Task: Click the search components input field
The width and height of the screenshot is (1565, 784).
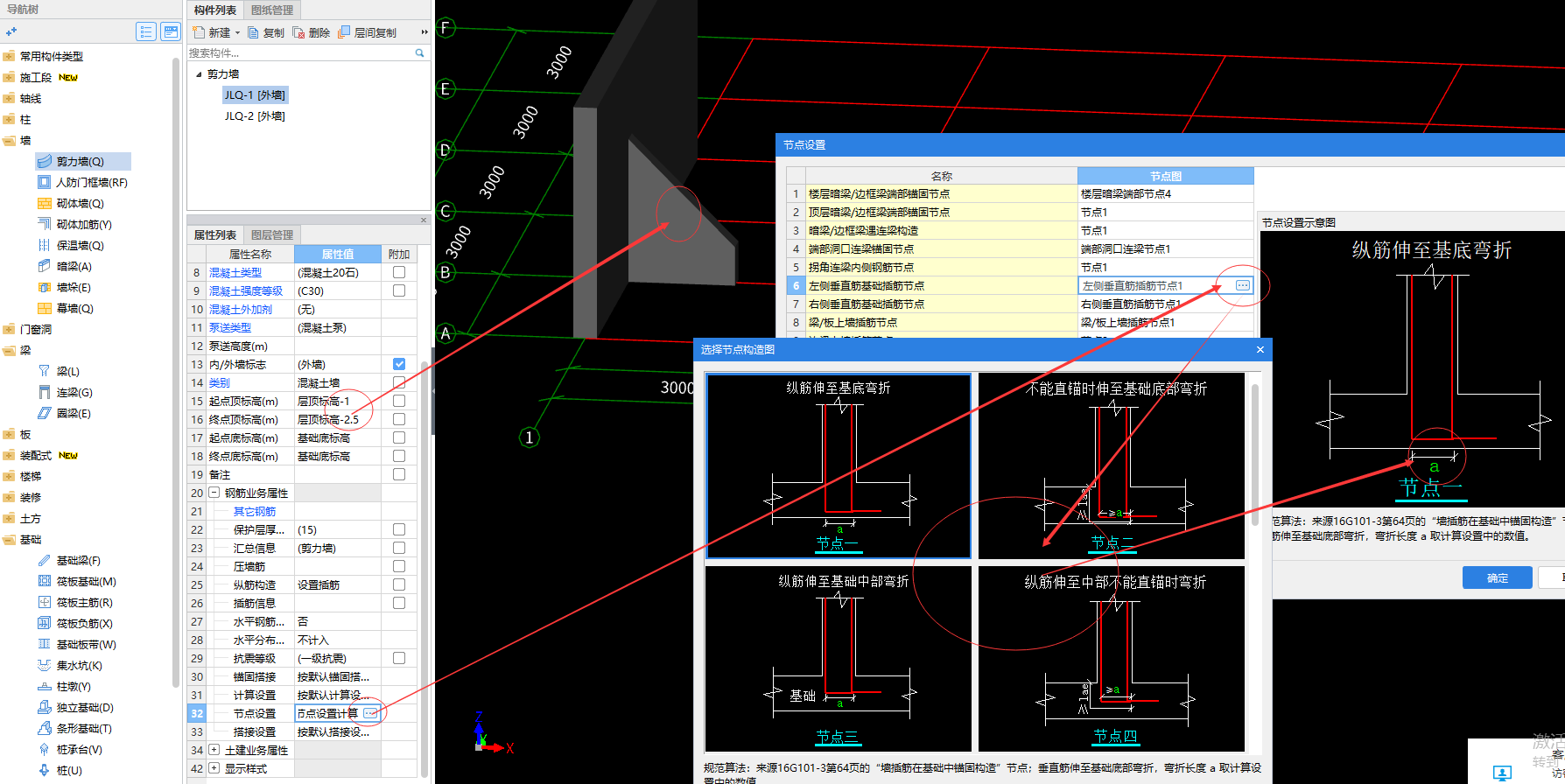Action: click(x=299, y=53)
